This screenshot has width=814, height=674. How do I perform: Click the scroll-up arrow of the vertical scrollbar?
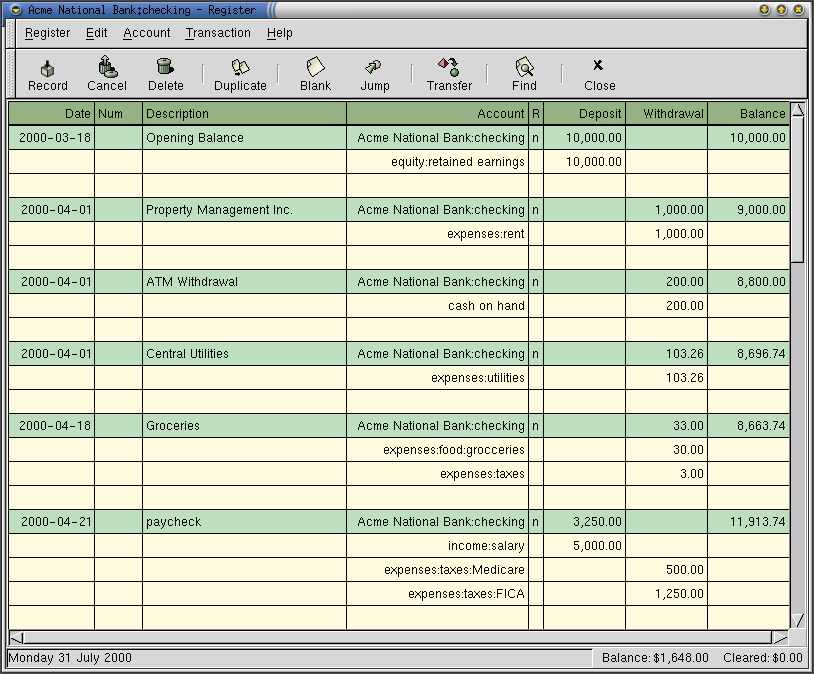(x=798, y=109)
